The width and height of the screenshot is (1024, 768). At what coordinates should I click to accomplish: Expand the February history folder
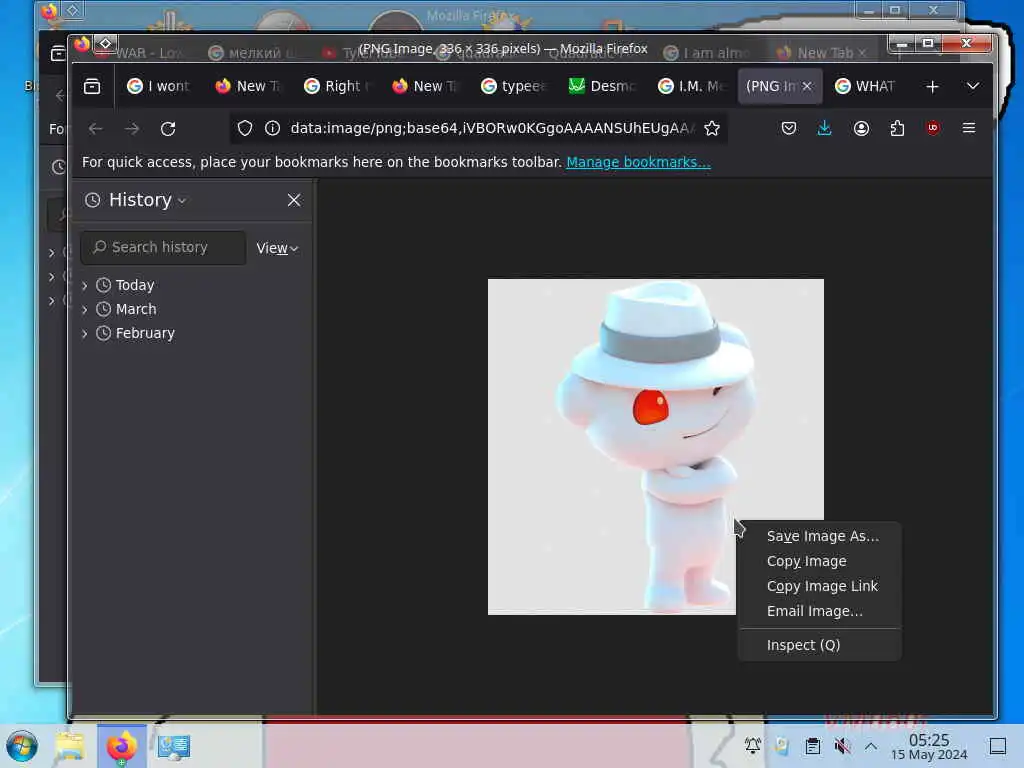(x=85, y=334)
